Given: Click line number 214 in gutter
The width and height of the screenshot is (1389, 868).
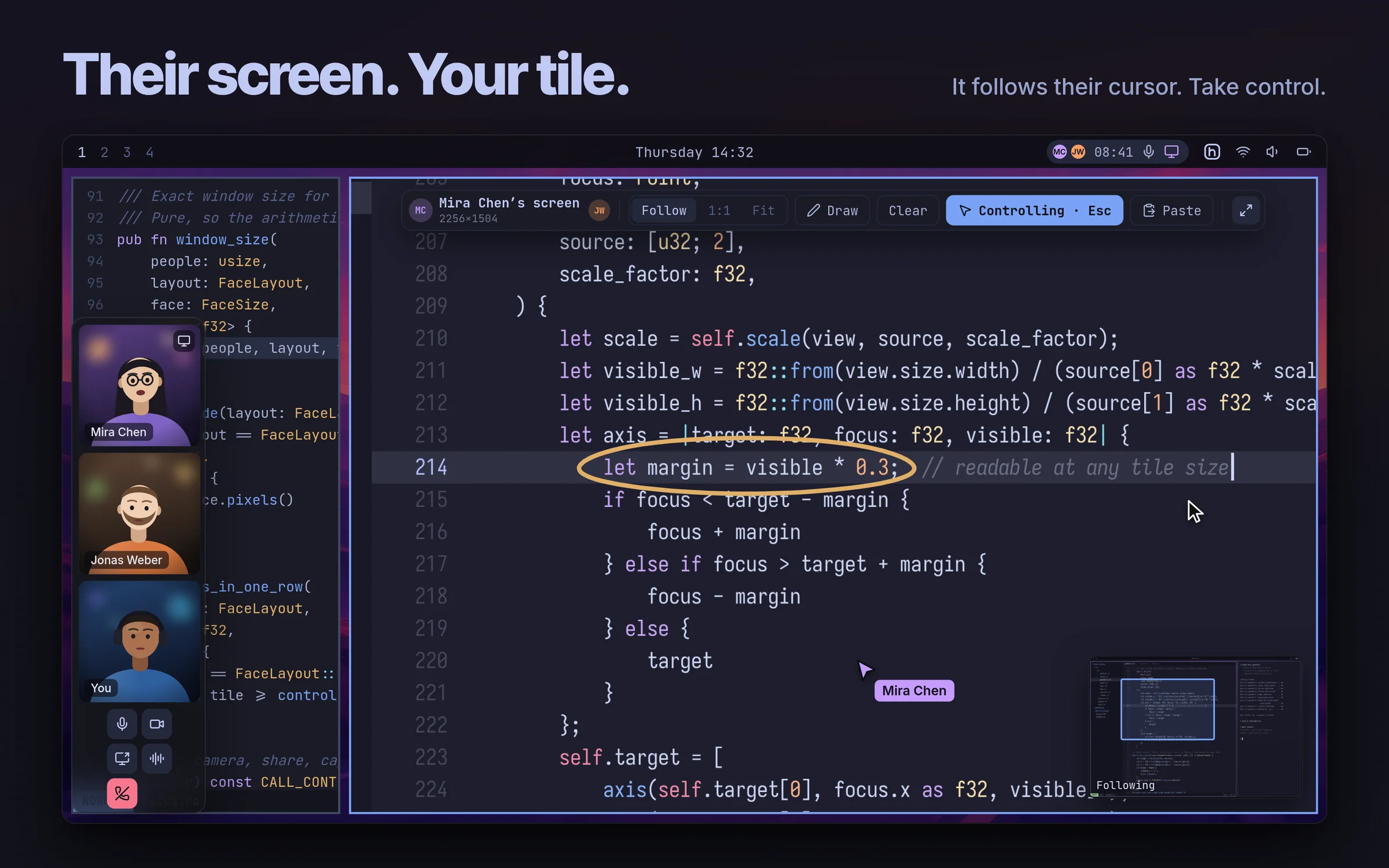Looking at the screenshot, I should point(431,468).
